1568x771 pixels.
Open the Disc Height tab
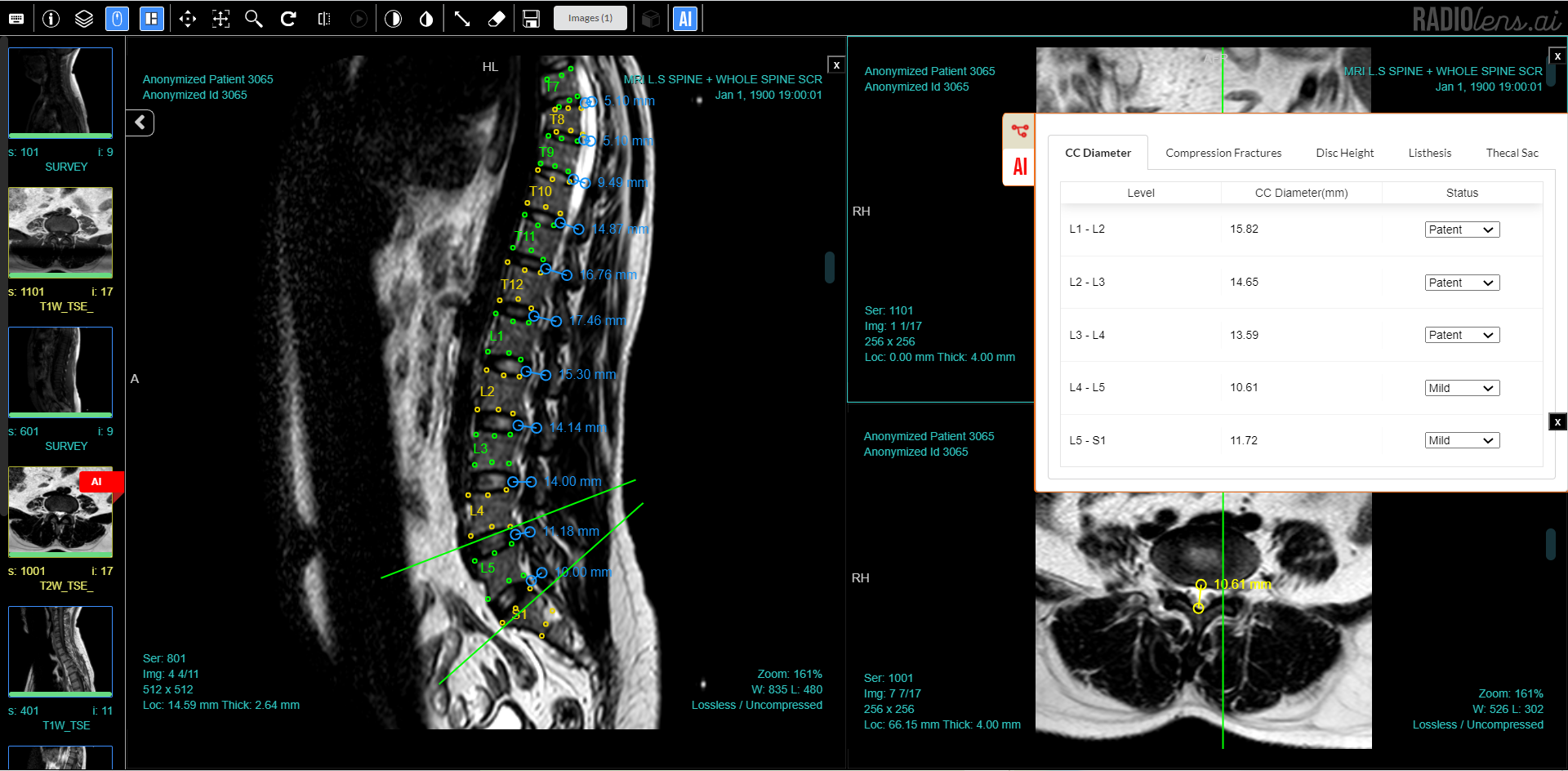point(1344,153)
